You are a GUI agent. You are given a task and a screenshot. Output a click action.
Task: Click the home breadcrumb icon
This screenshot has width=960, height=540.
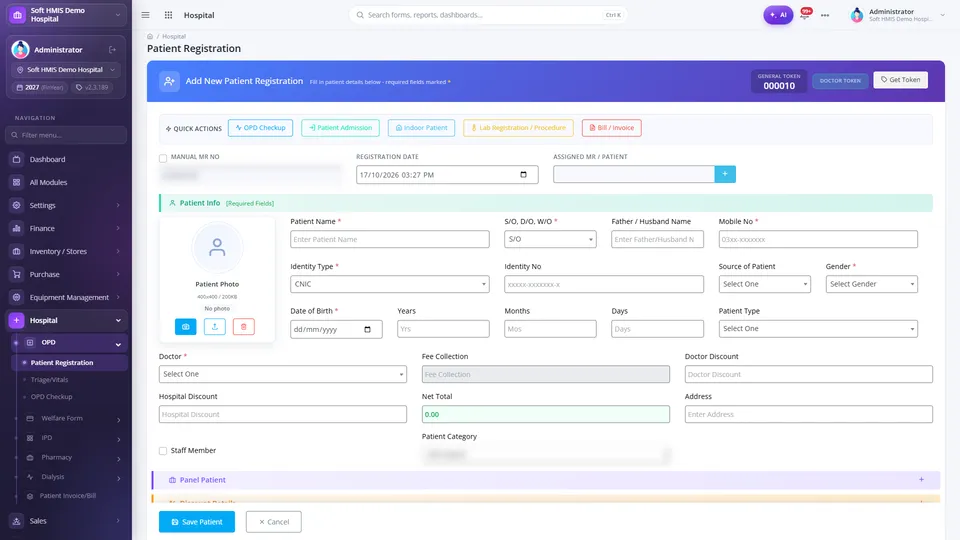150,37
